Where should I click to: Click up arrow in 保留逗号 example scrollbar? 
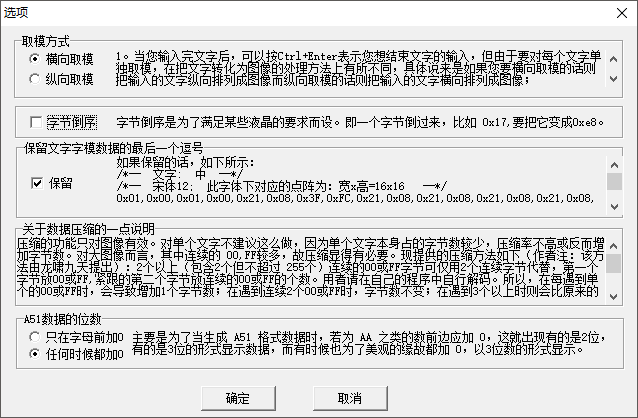point(614,165)
